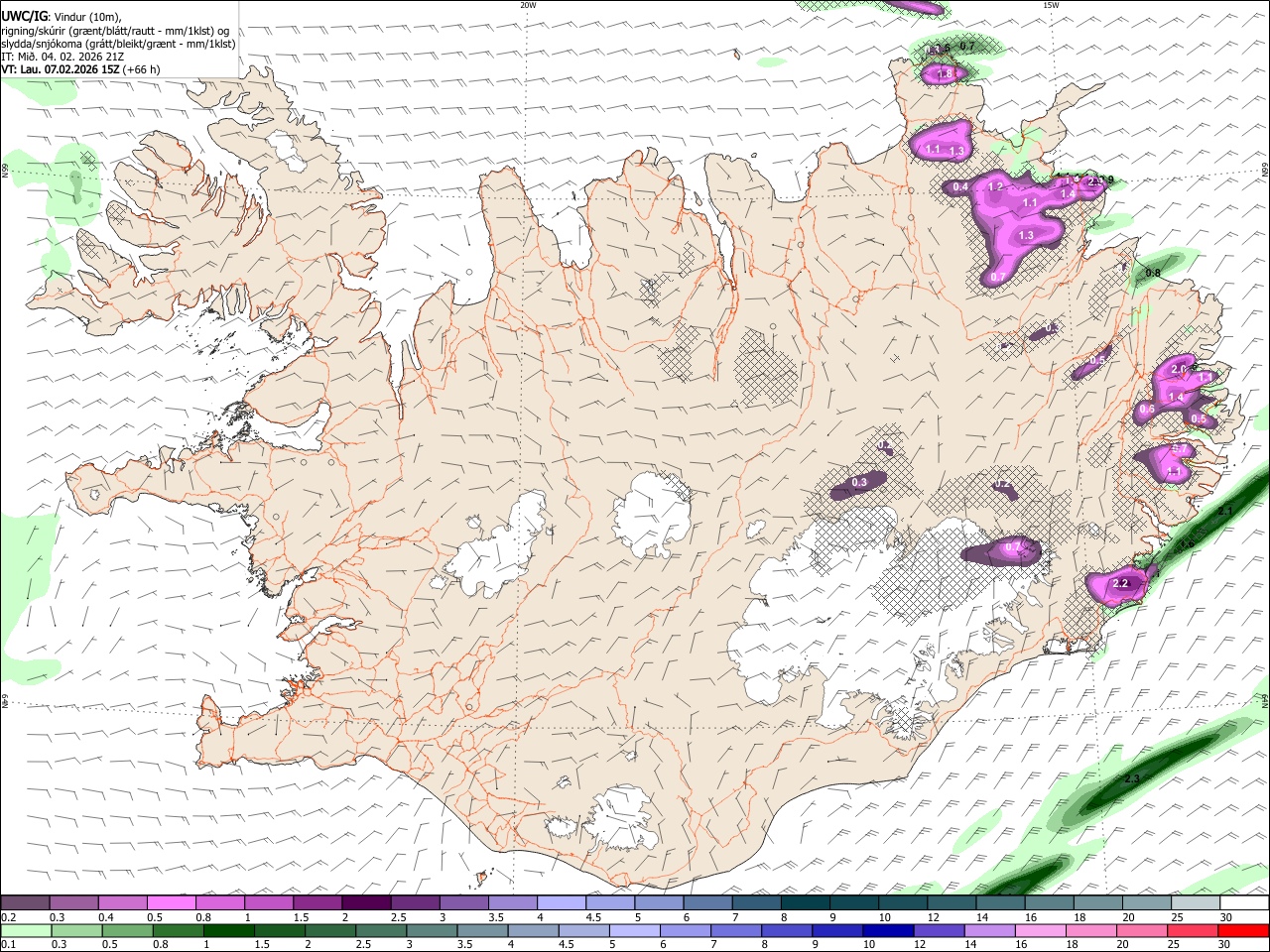The width and height of the screenshot is (1270, 952).
Task: Click the 2.3 value in the offshore green band
Action: 1132,778
